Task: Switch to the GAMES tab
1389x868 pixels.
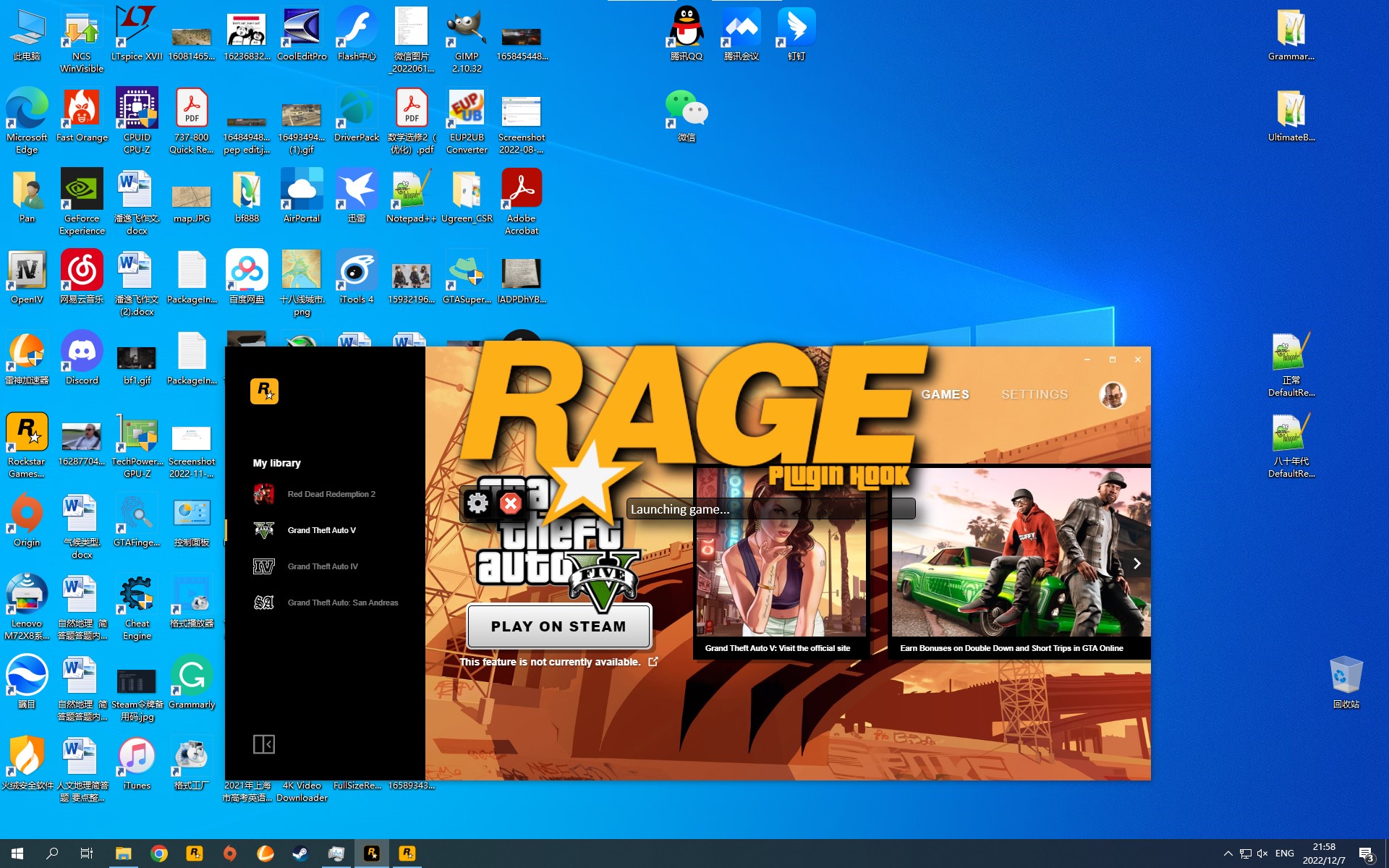Action: (945, 395)
